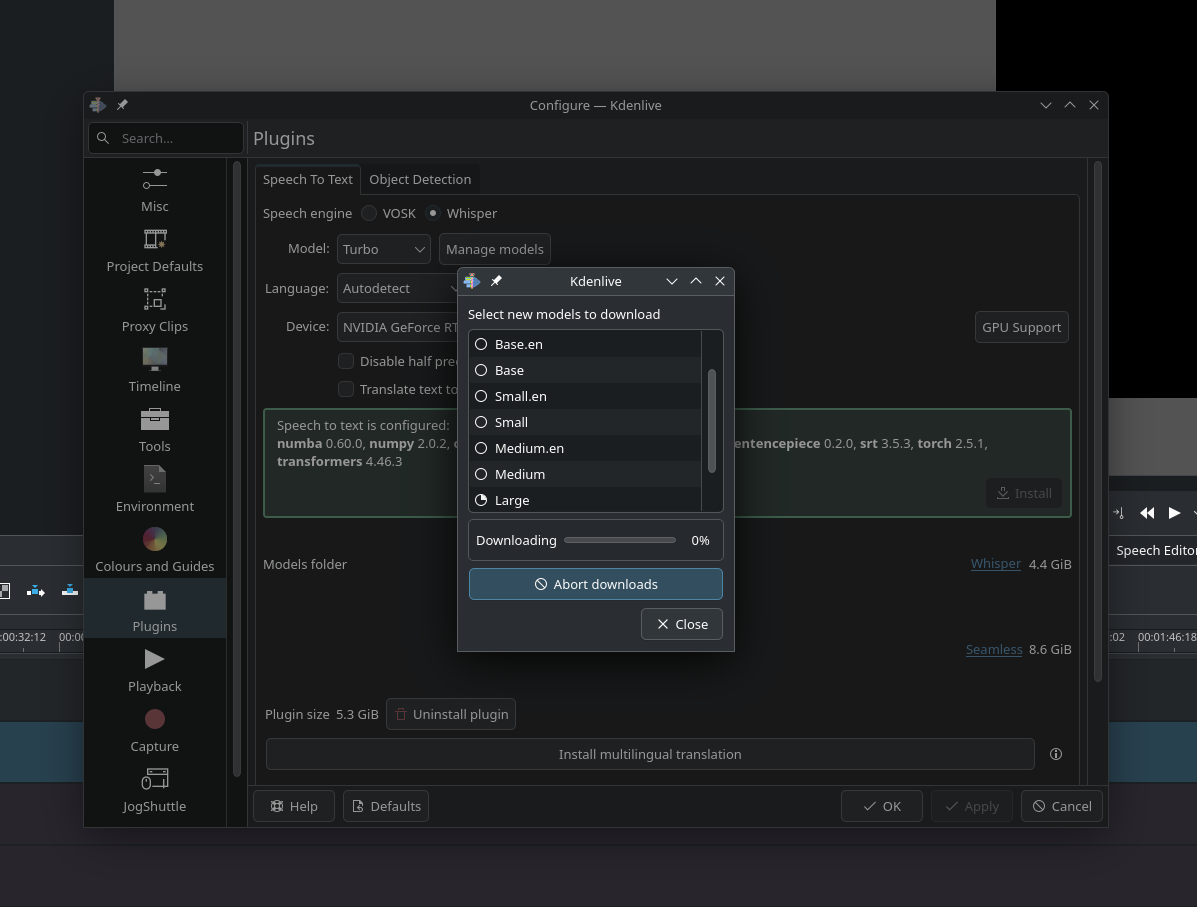The width and height of the screenshot is (1197, 907).
Task: Cancel the Configure dialog
Action: tap(1061, 806)
